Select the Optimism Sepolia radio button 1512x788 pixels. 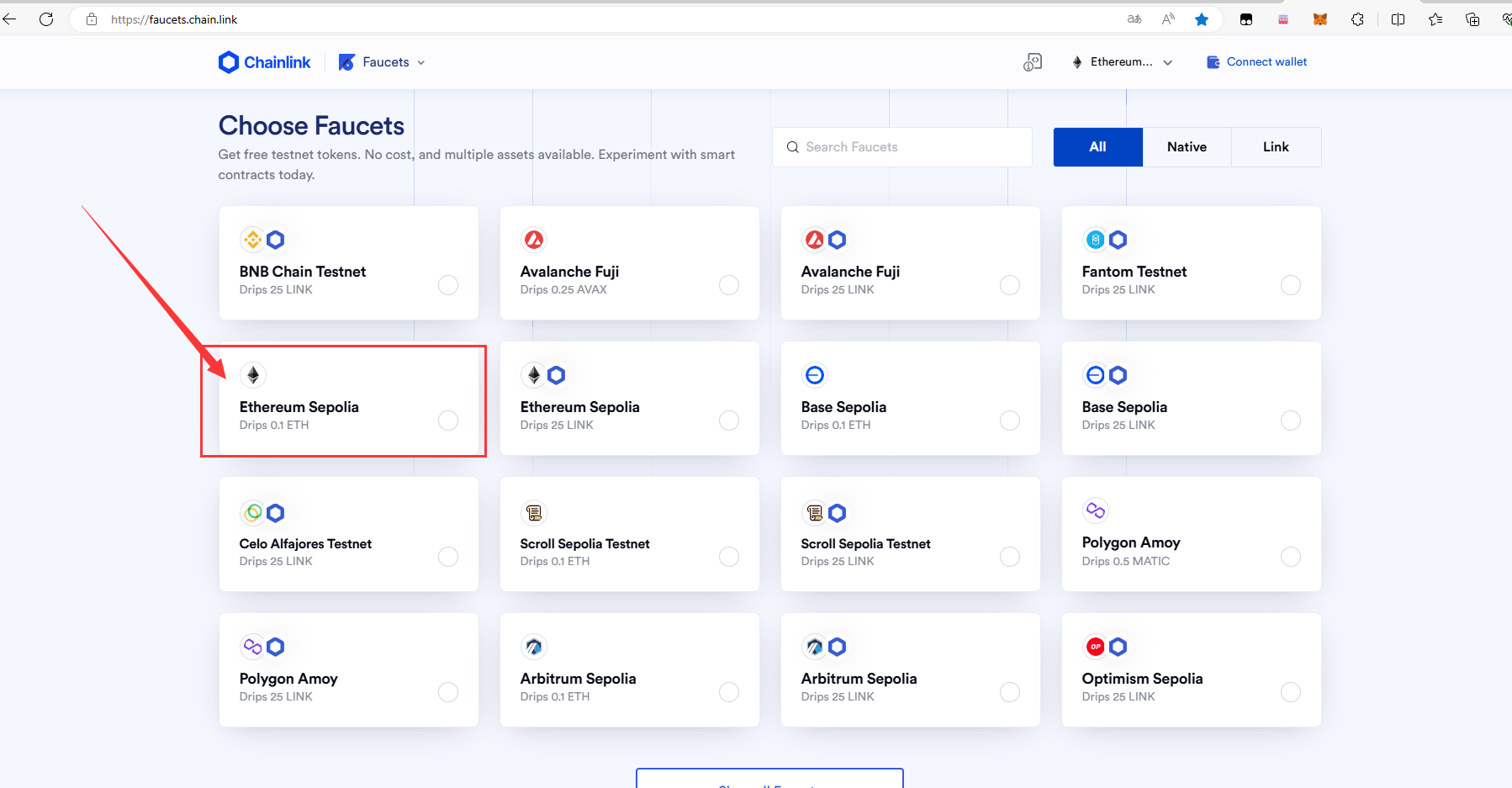point(1291,692)
